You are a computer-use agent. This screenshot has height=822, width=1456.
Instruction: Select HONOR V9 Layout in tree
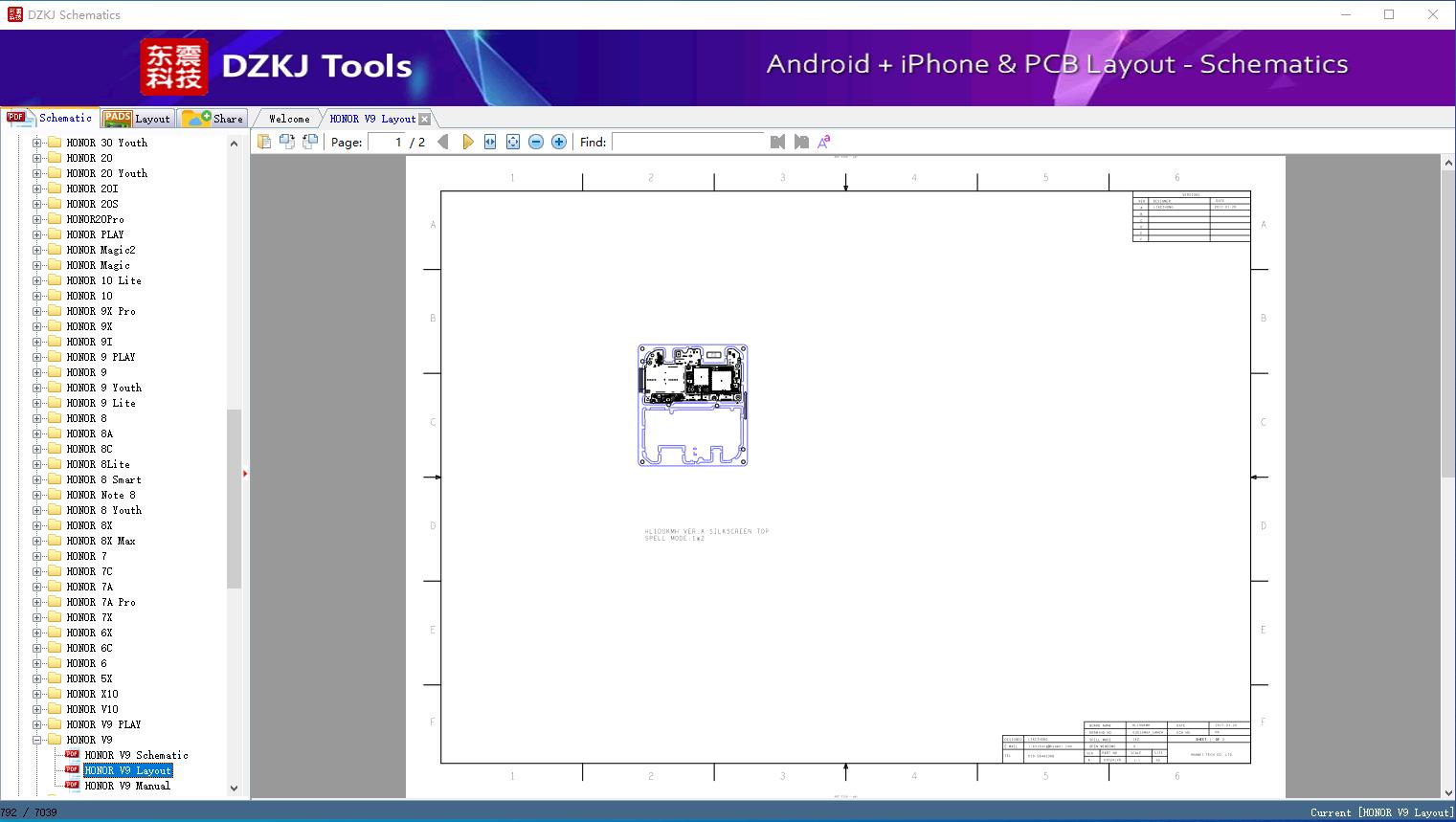[x=128, y=770]
